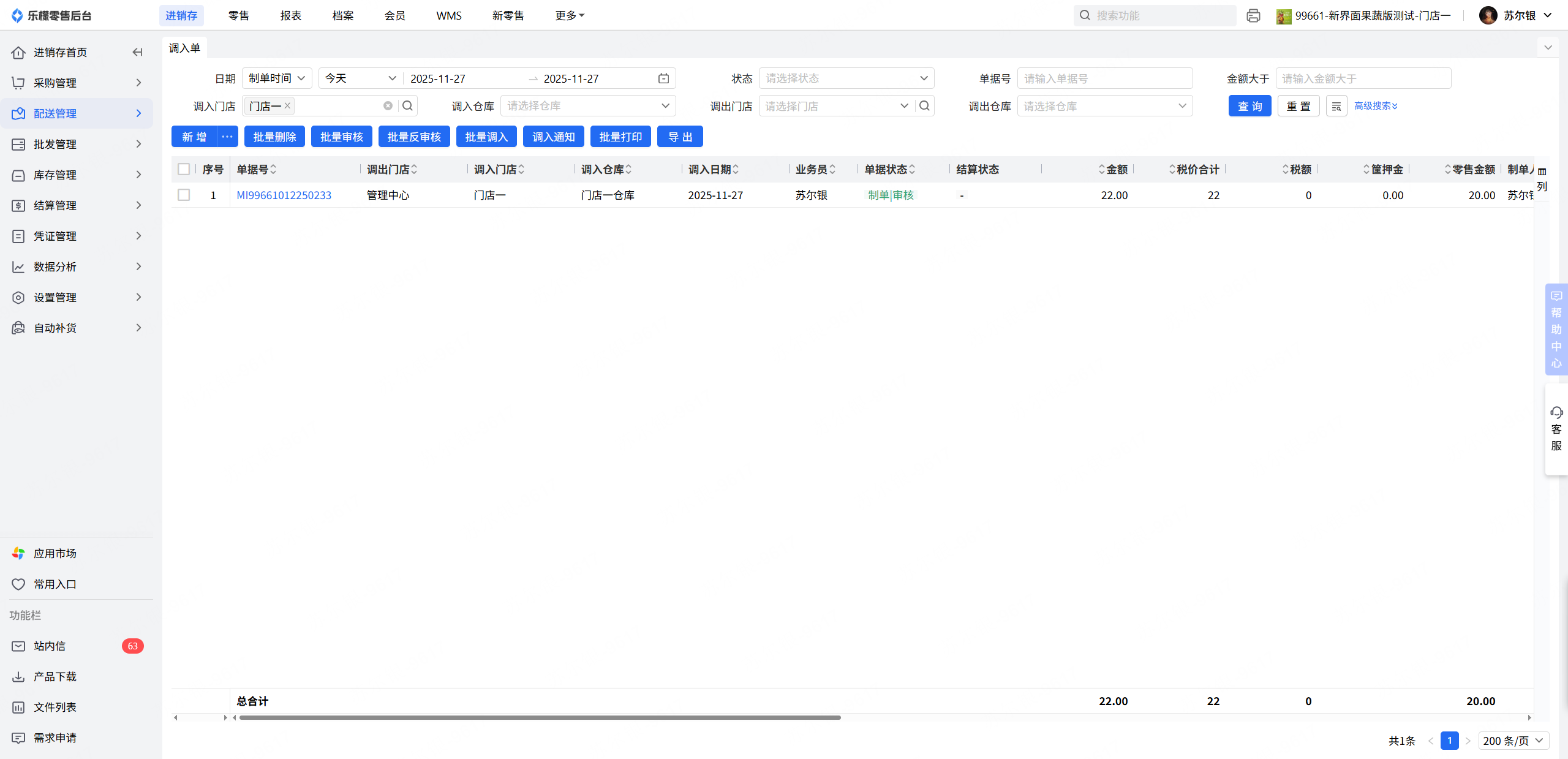Click filter settings icon next to 重置
Screen dimensions: 1568x759
click(x=1336, y=106)
